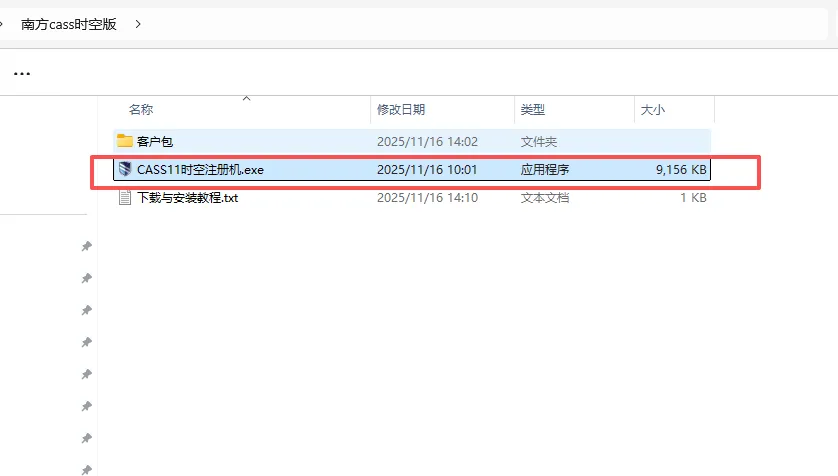Screen dimensions: 838x476
Task: Select the 下载与安装教程.txt document icon
Action: 125,198
